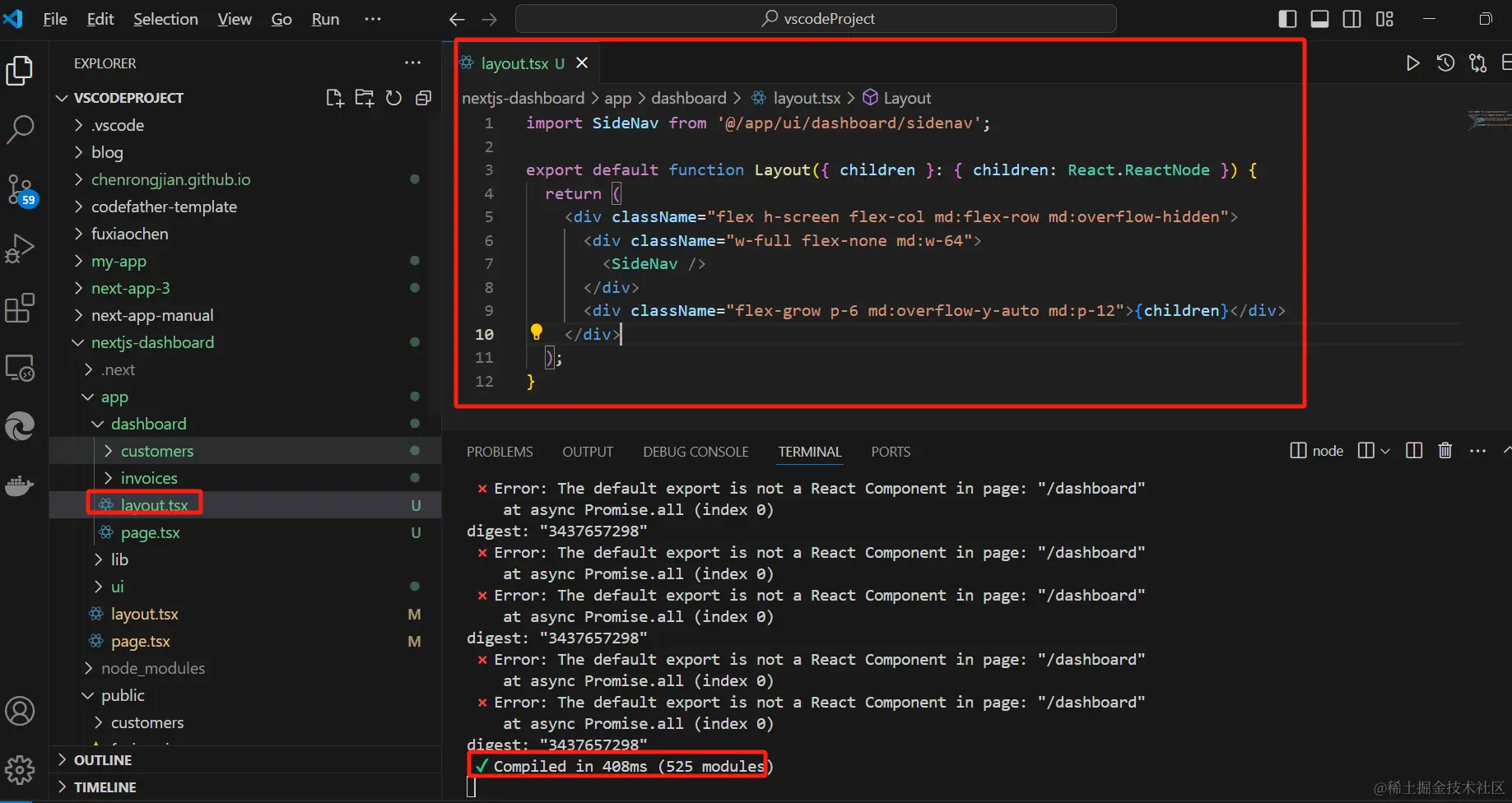Open the Manage gear settings icon

(x=20, y=770)
